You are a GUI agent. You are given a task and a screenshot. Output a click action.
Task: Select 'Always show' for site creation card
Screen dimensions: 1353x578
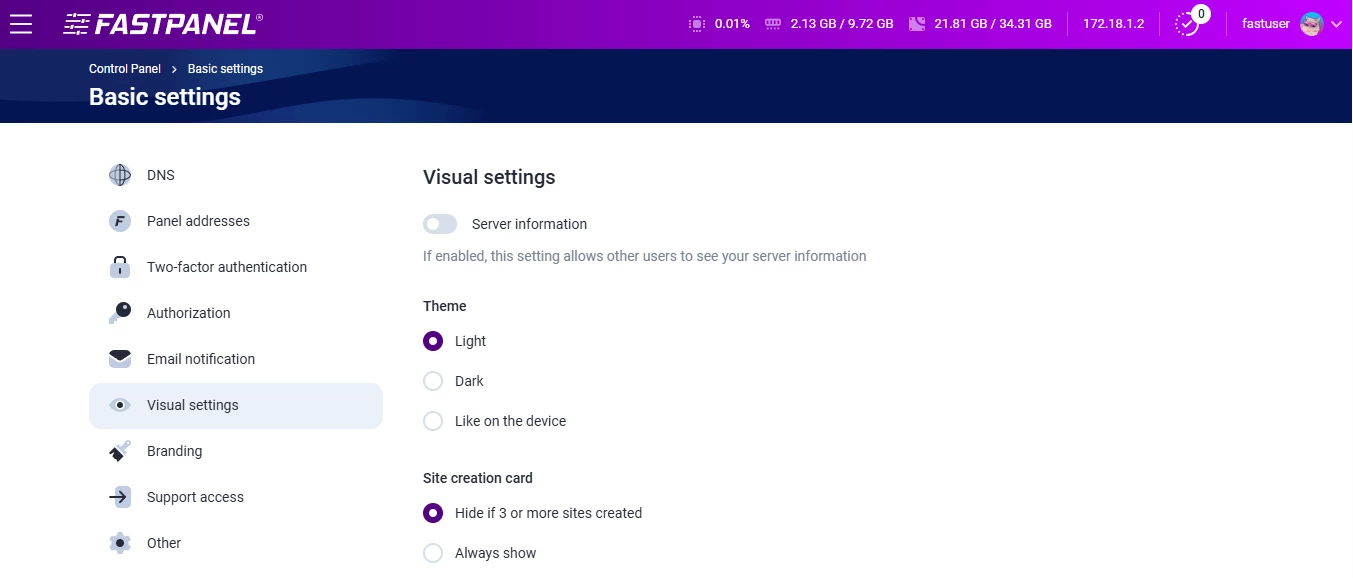tap(433, 553)
